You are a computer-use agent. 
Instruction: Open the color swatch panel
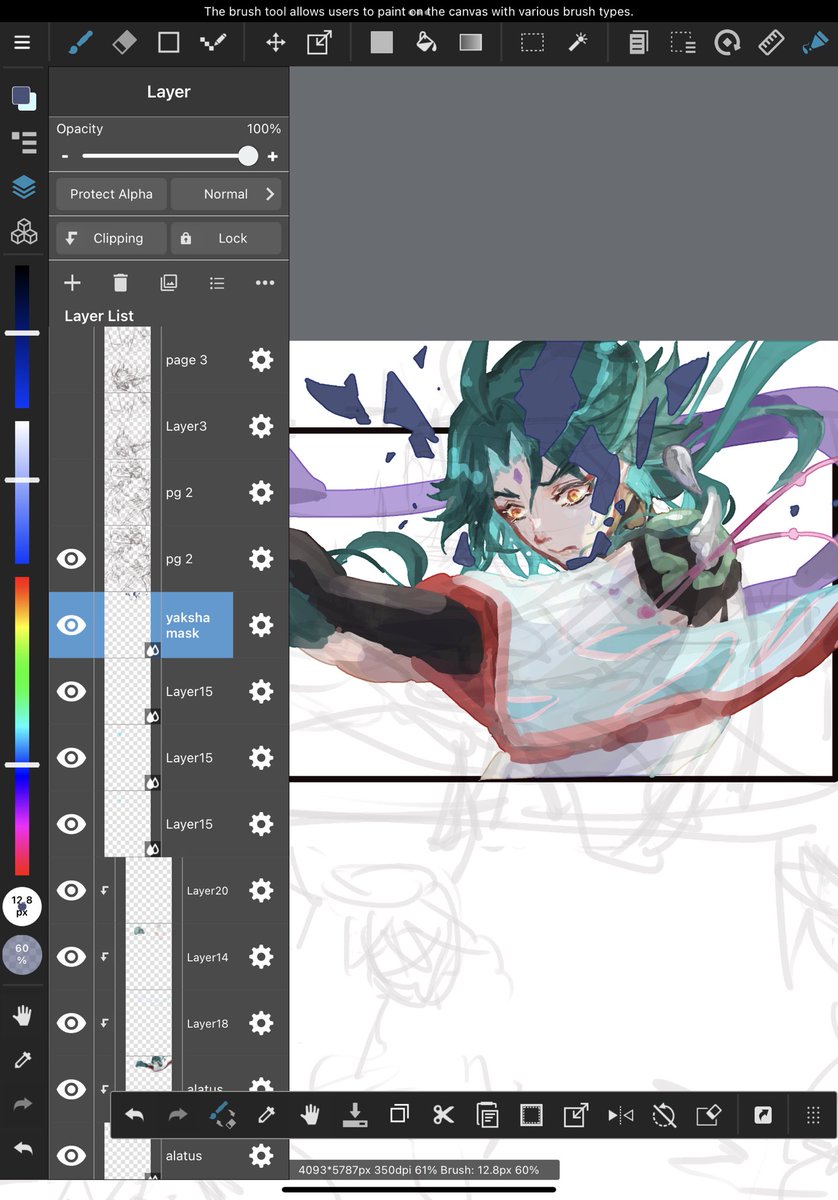click(x=24, y=98)
